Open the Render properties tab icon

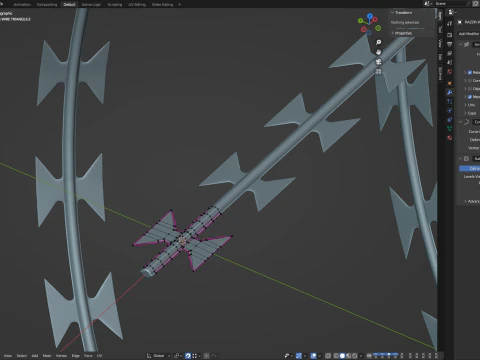point(450,35)
